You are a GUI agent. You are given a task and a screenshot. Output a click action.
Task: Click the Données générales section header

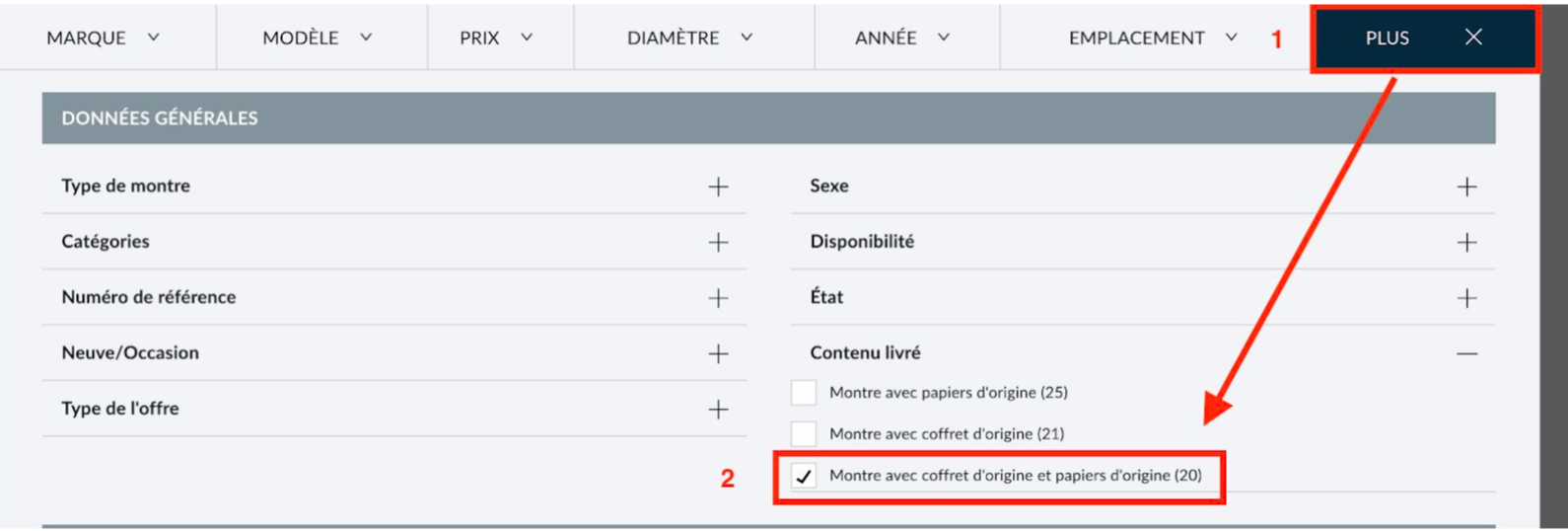768,118
